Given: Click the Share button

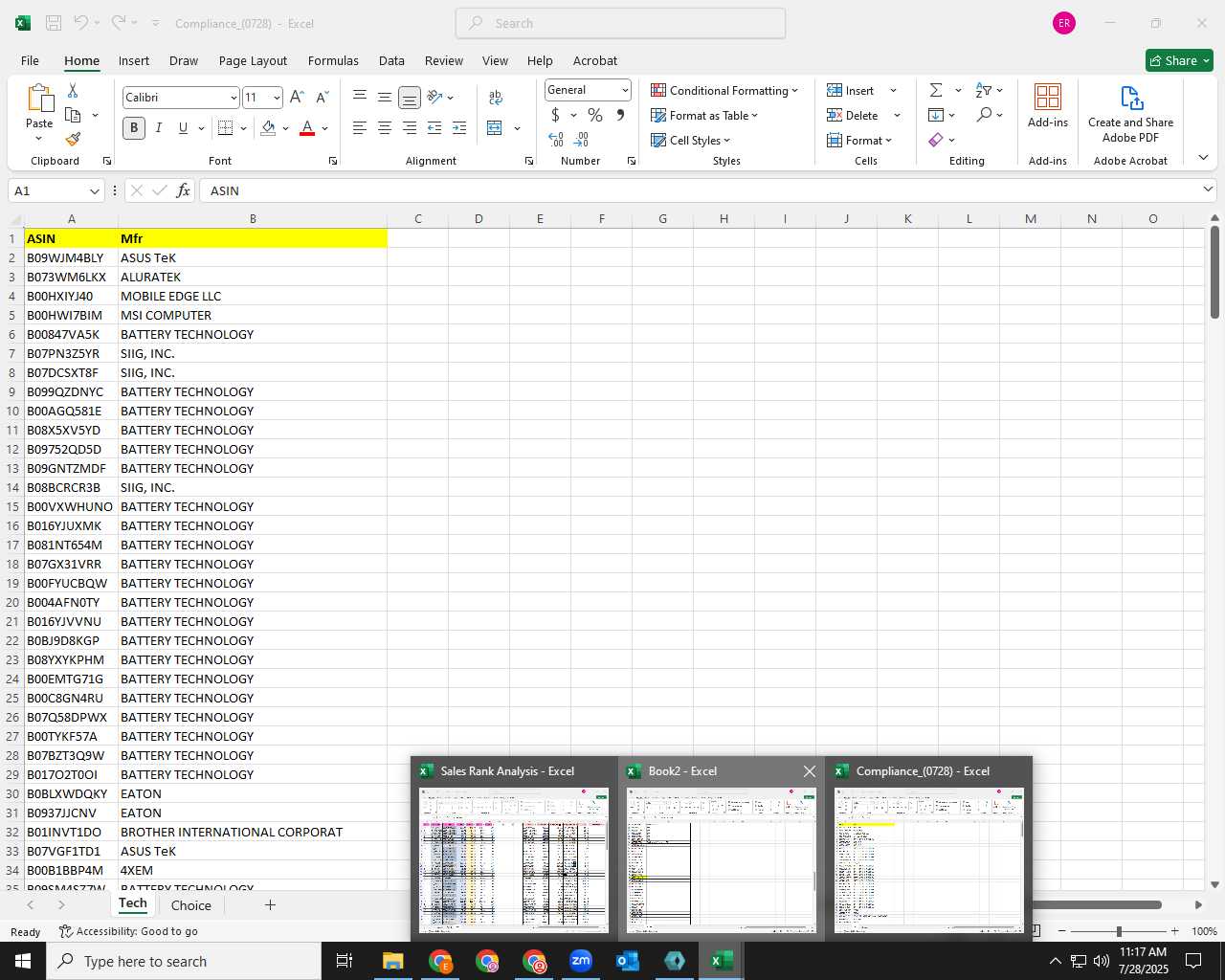Looking at the screenshot, I should click(x=1179, y=60).
